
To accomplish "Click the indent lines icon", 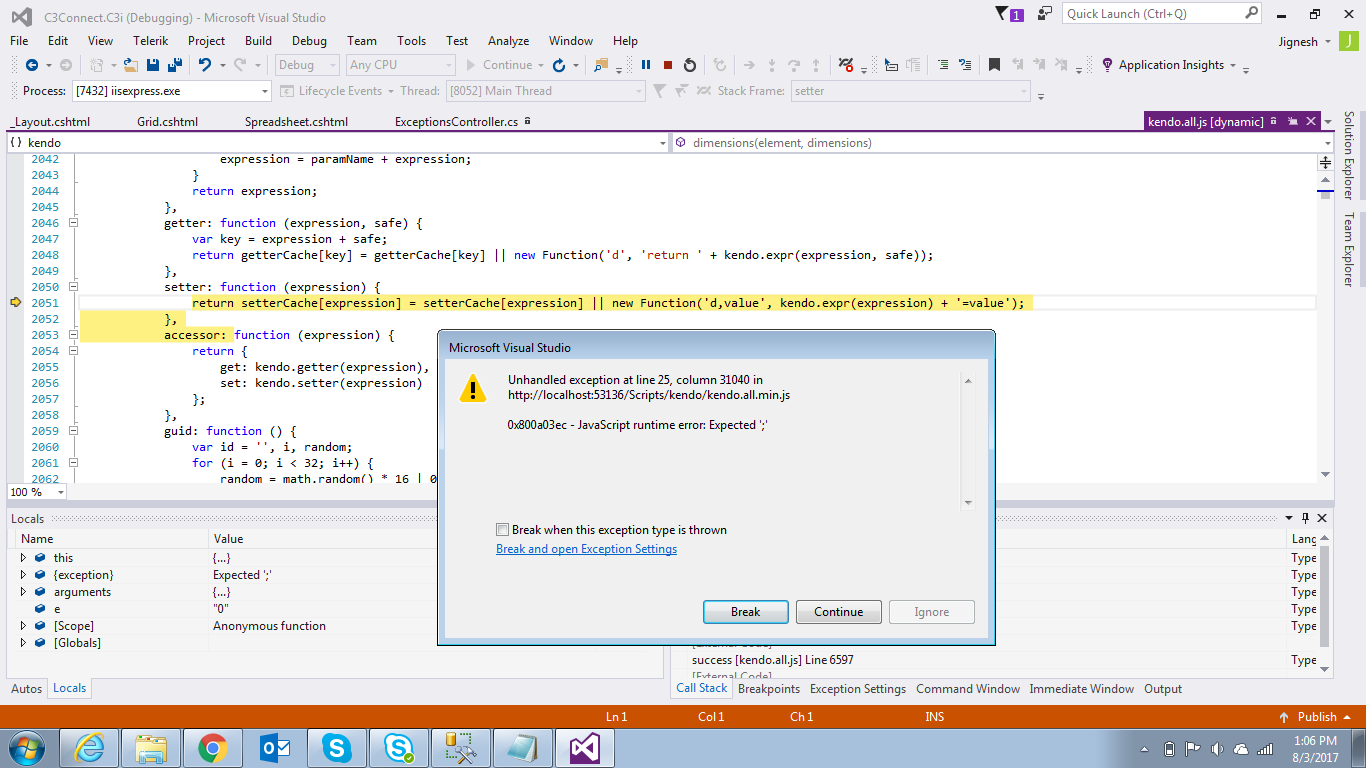I will click(943, 65).
